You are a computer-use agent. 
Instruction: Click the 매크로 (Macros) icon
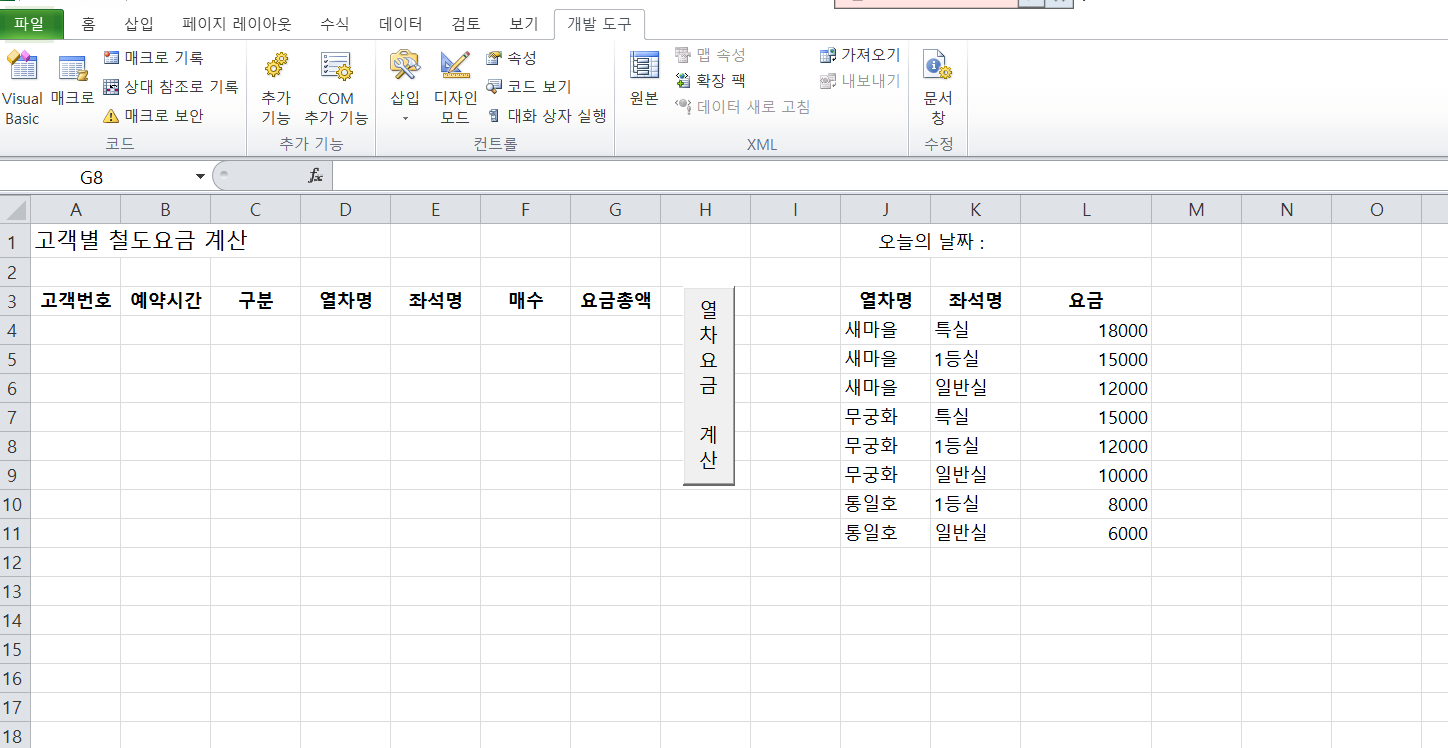click(72, 80)
